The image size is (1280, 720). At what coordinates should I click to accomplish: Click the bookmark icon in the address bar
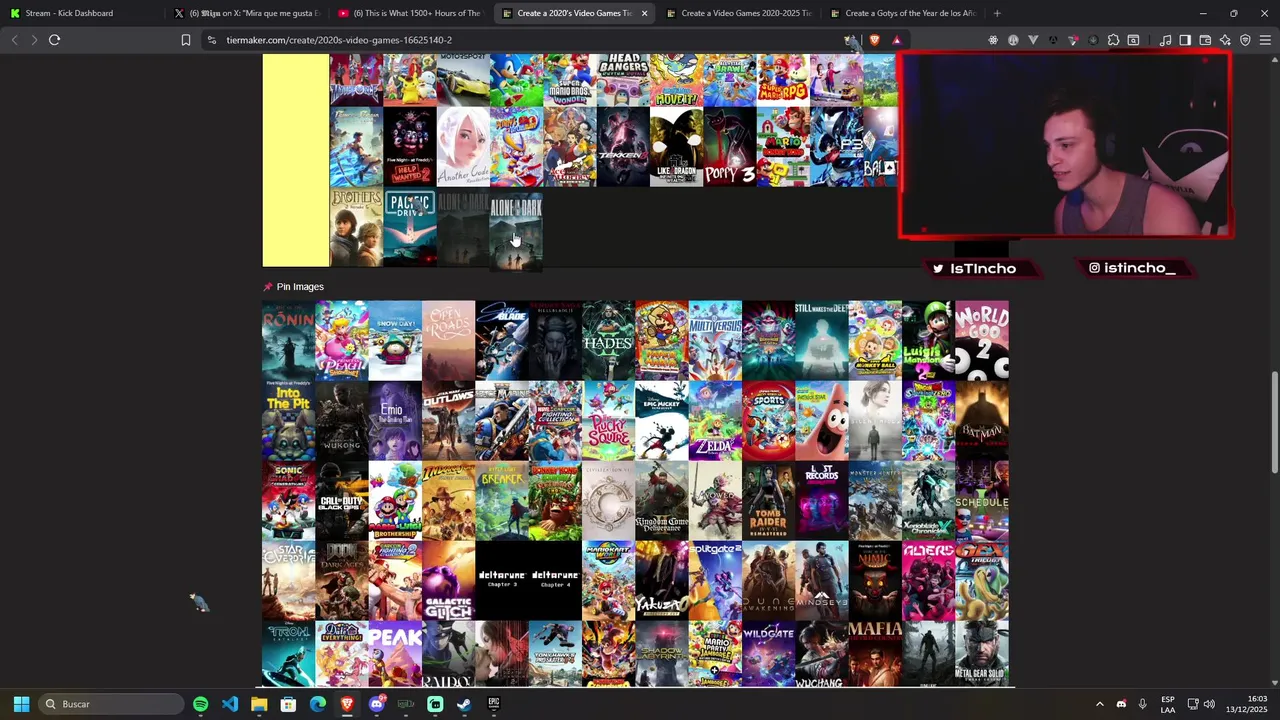(185, 40)
